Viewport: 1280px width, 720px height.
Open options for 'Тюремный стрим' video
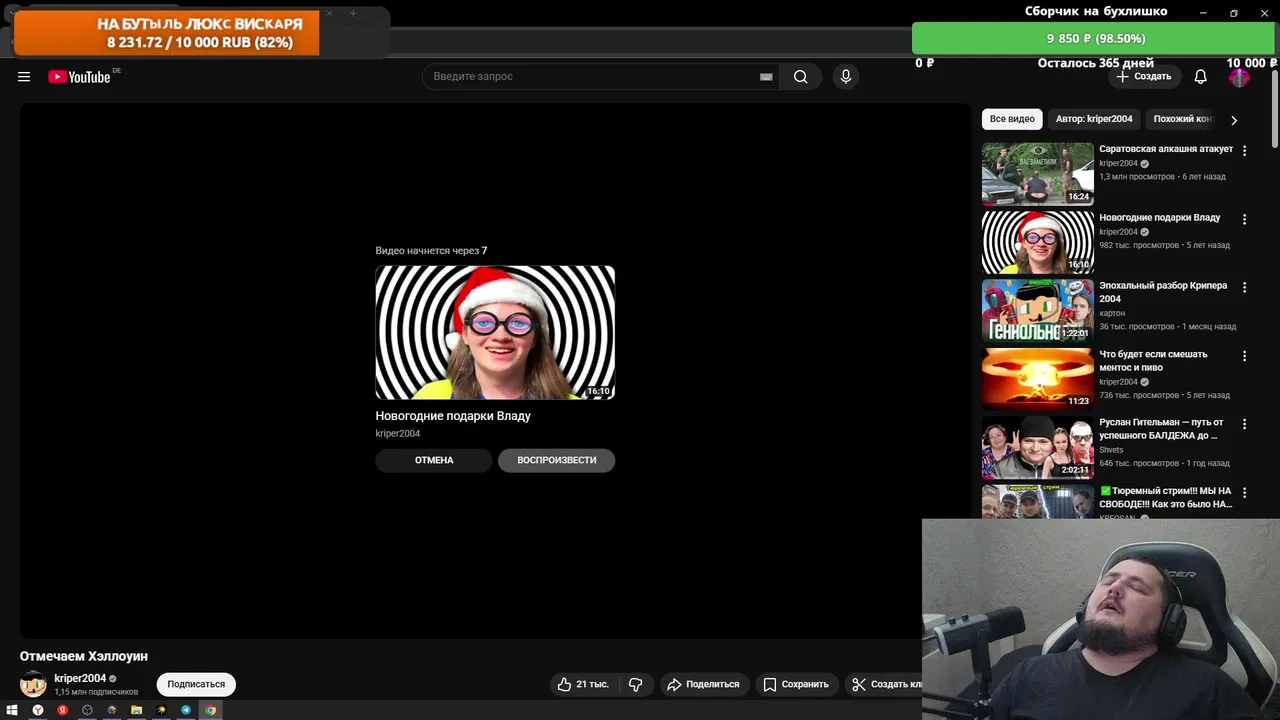pos(1244,493)
